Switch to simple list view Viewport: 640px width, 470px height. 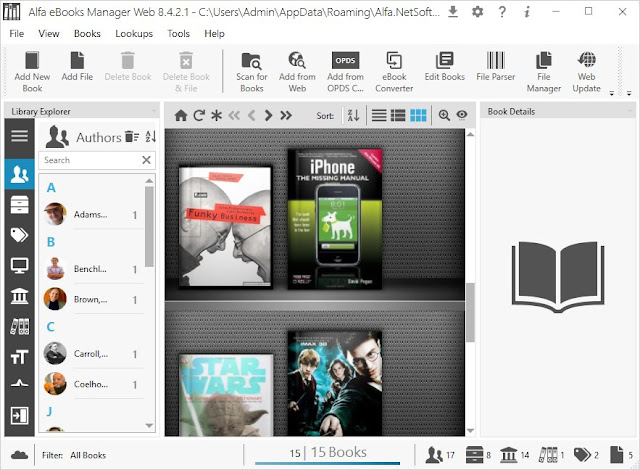tap(379, 115)
